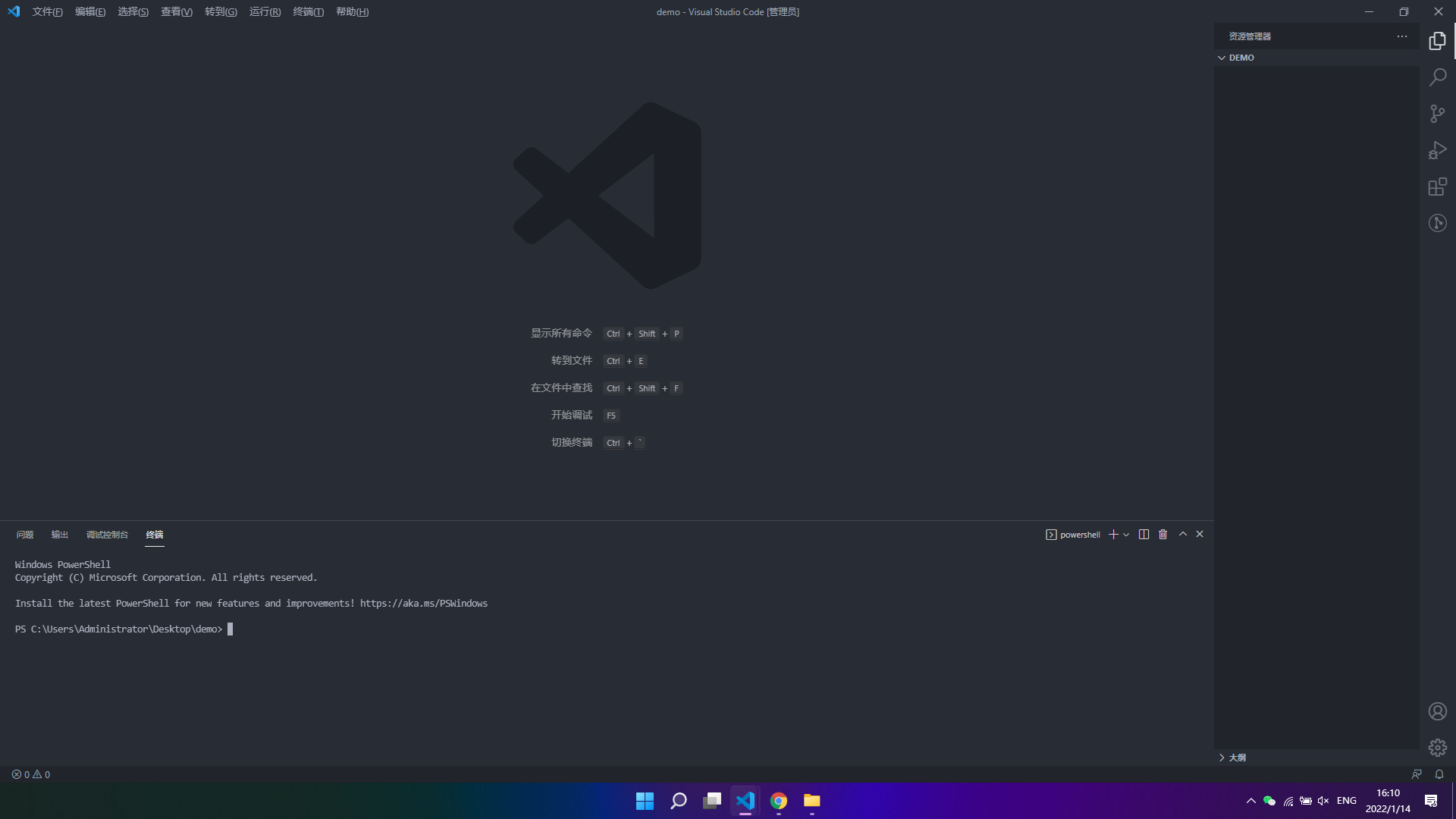This screenshot has width=1456, height=819.
Task: Open the 文件(F) menu
Action: [x=47, y=12]
